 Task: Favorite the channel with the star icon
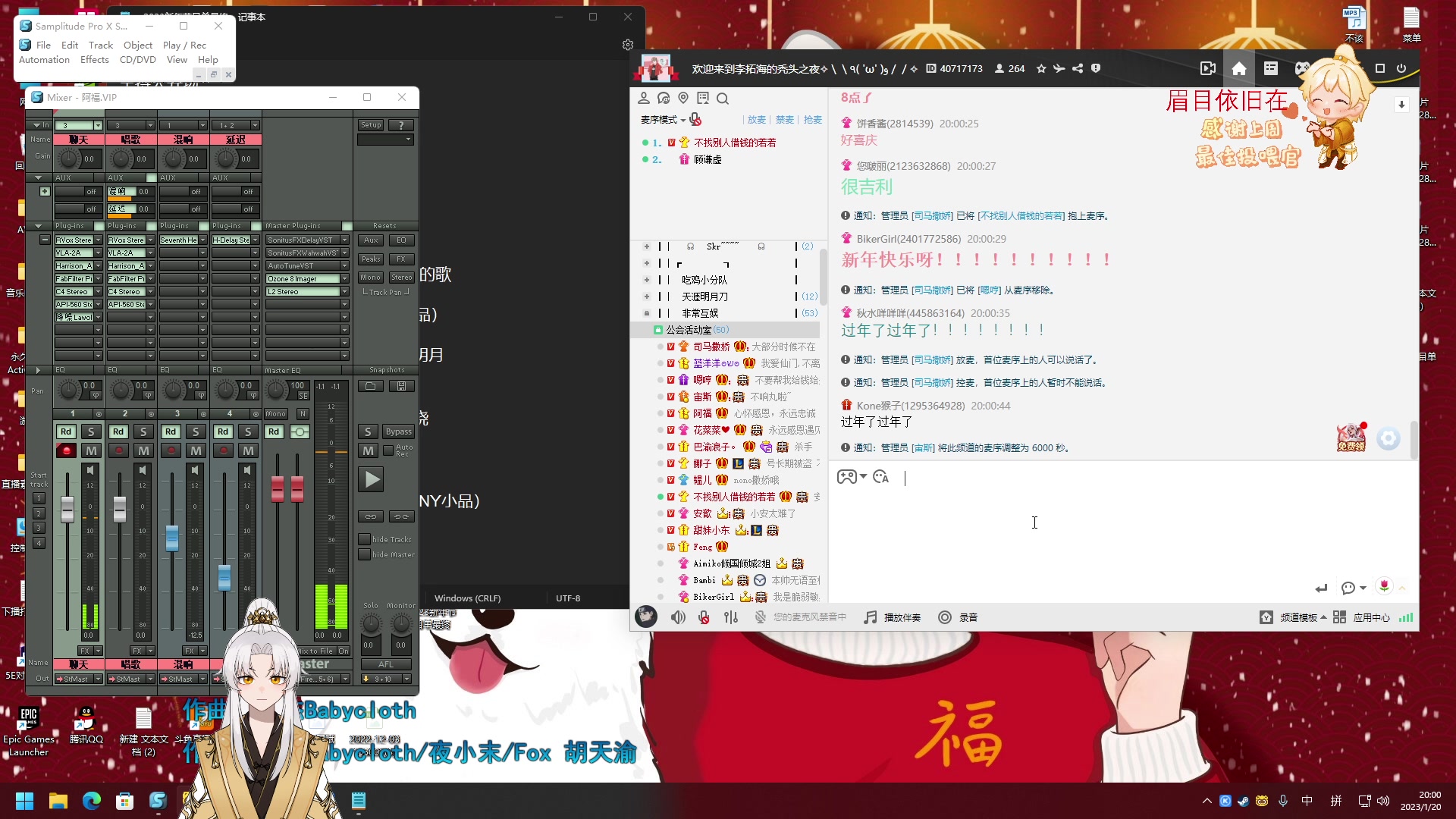(x=1041, y=68)
